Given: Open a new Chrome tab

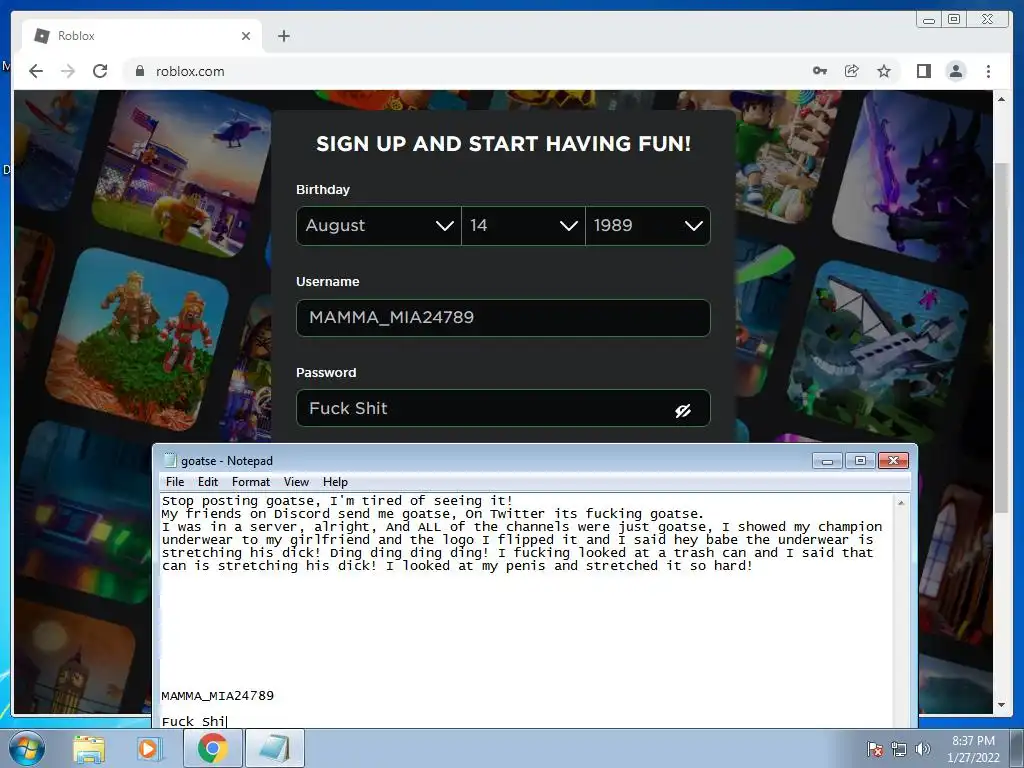Looking at the screenshot, I should click(x=283, y=36).
